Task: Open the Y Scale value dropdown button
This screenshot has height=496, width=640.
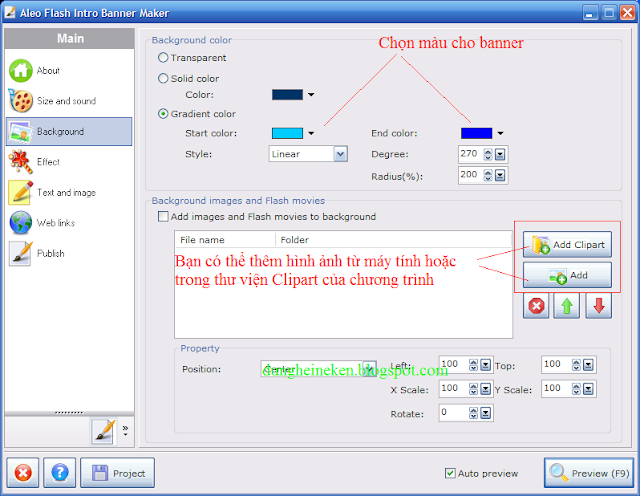Action: tap(588, 389)
